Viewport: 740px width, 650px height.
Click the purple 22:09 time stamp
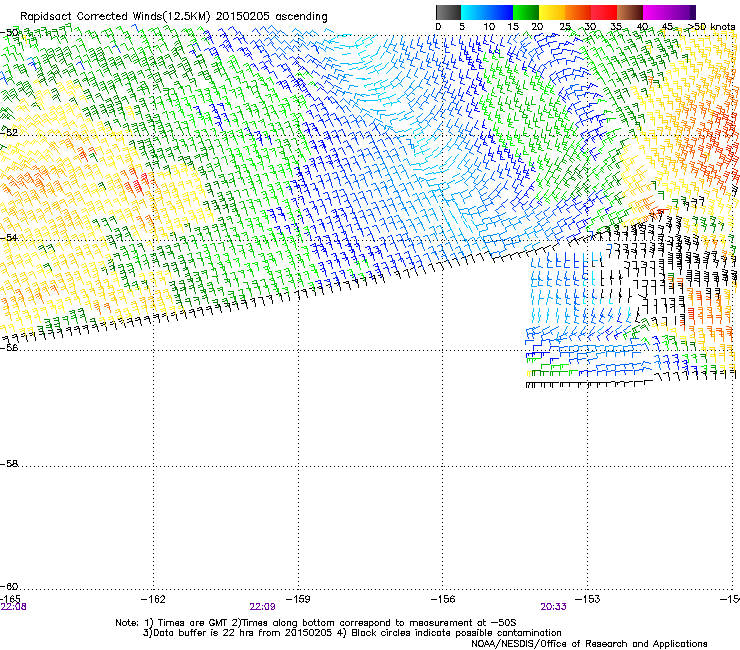[x=262, y=607]
